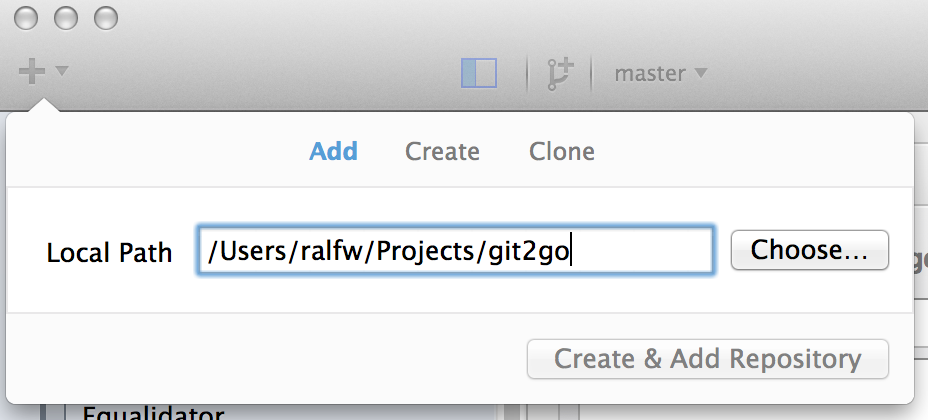Click the Choose... button
The image size is (928, 420).
[x=810, y=250]
